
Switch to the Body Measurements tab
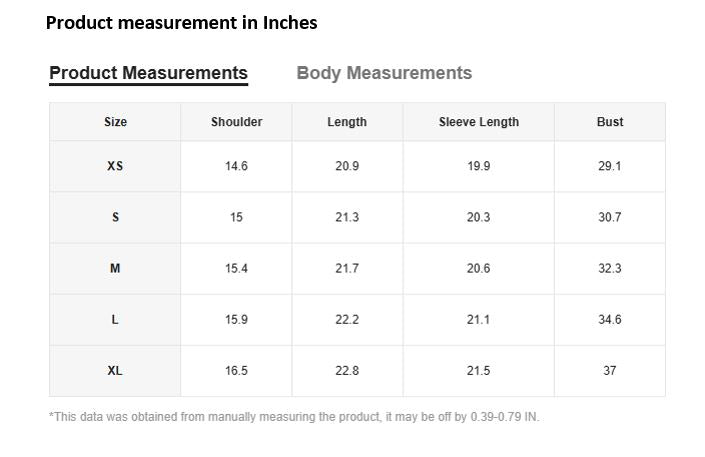(384, 73)
